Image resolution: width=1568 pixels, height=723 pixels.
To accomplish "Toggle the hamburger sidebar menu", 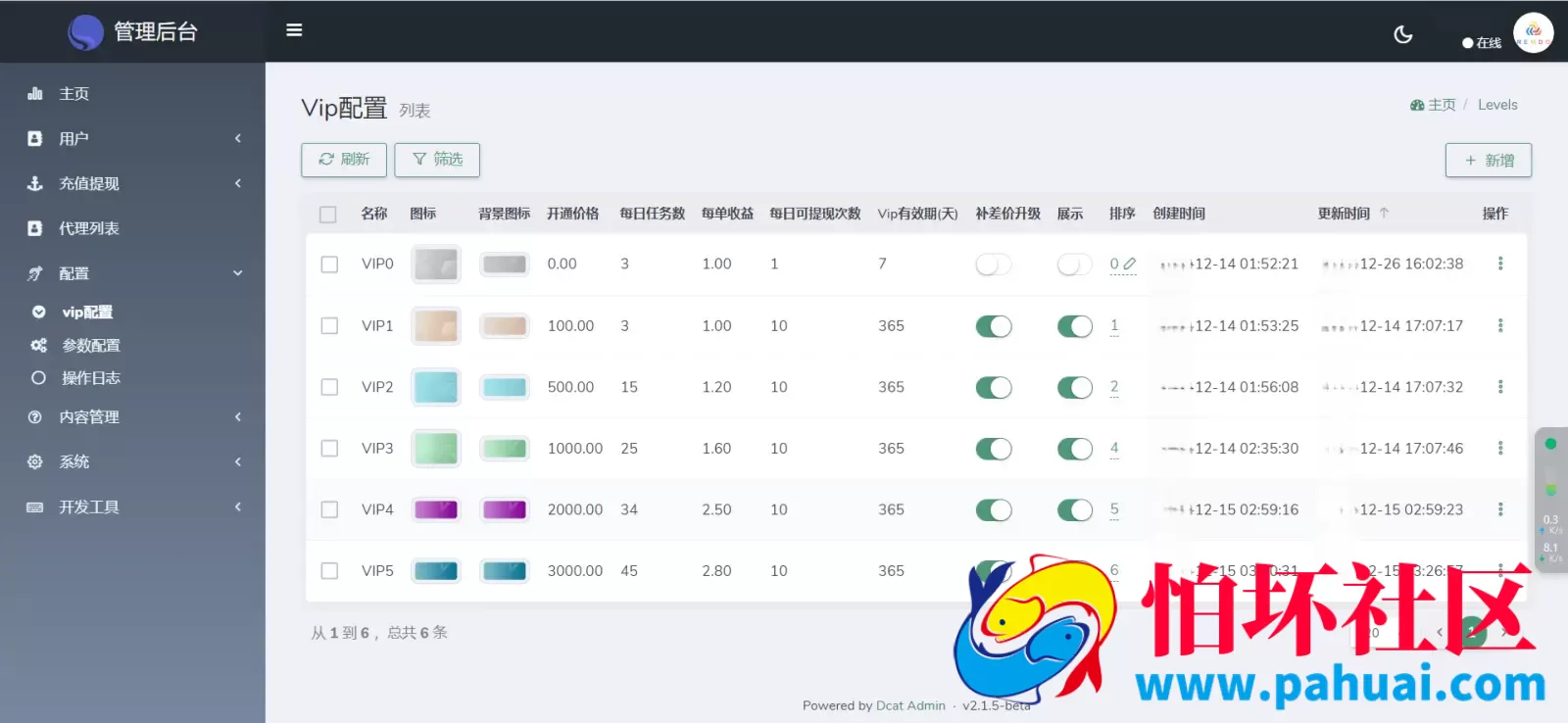I will click(294, 30).
